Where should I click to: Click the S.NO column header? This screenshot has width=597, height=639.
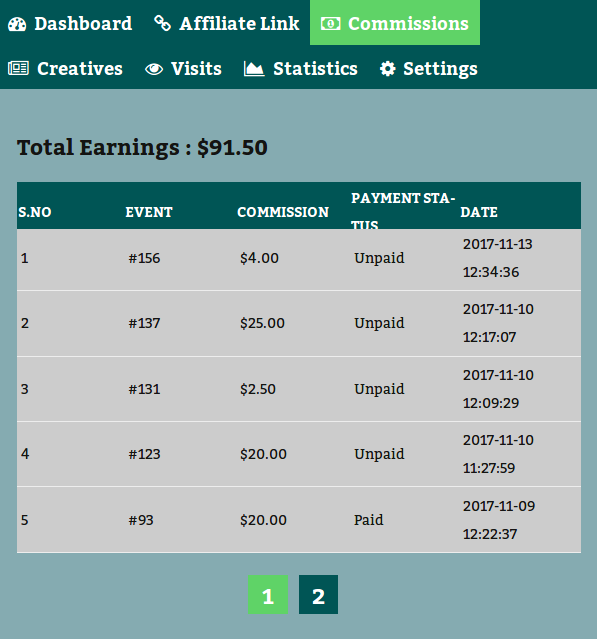35,212
